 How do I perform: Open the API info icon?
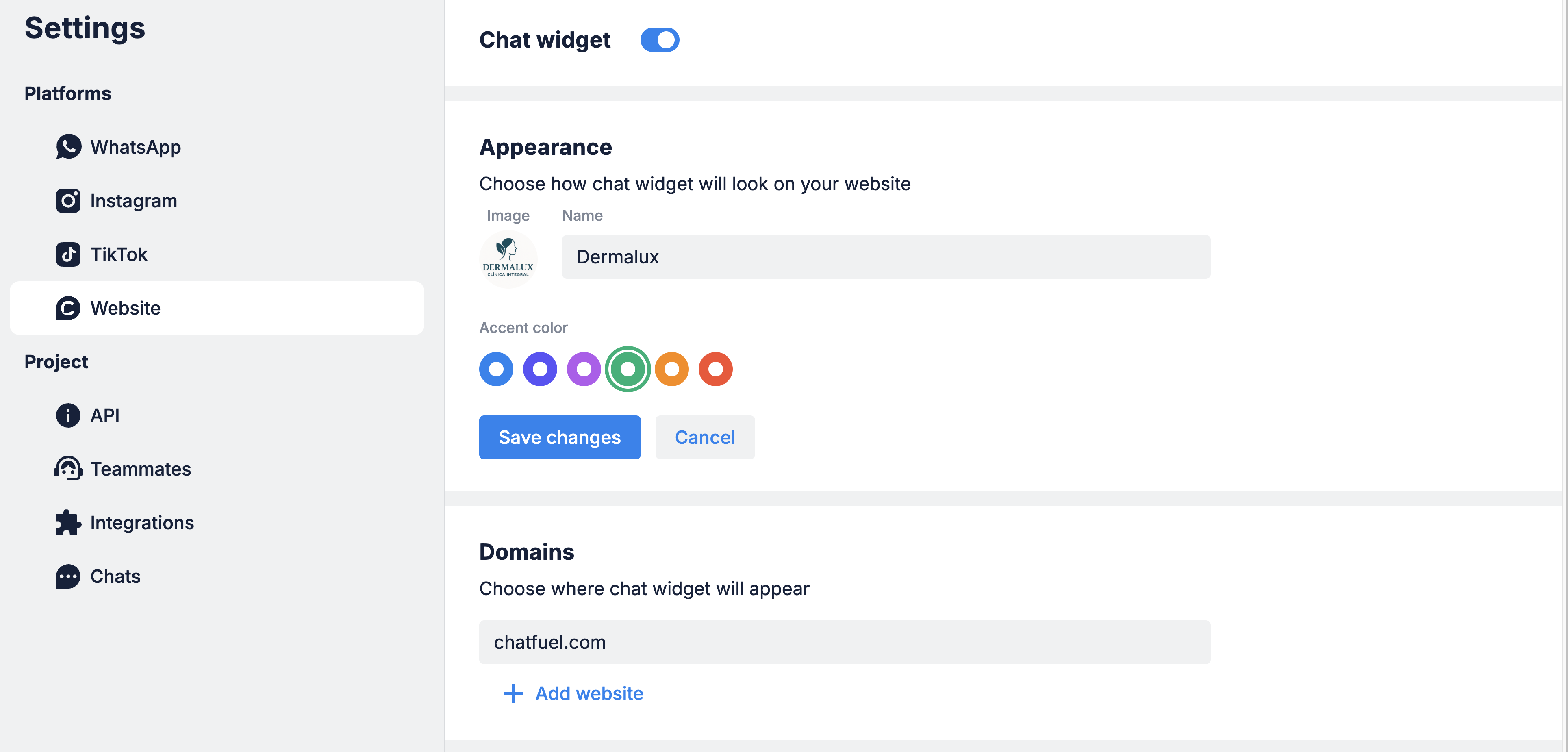pyautogui.click(x=68, y=415)
